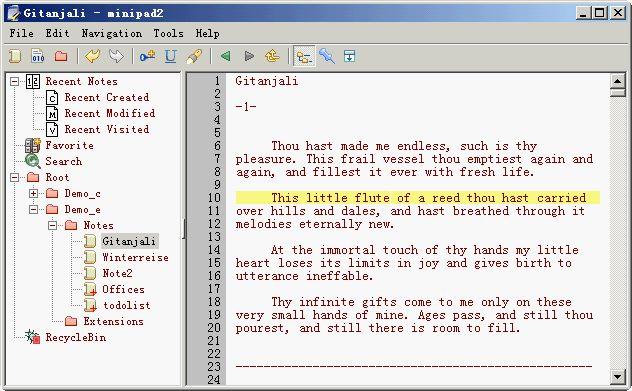Click the blue key with plus icon
This screenshot has width=632, height=391.
148,56
